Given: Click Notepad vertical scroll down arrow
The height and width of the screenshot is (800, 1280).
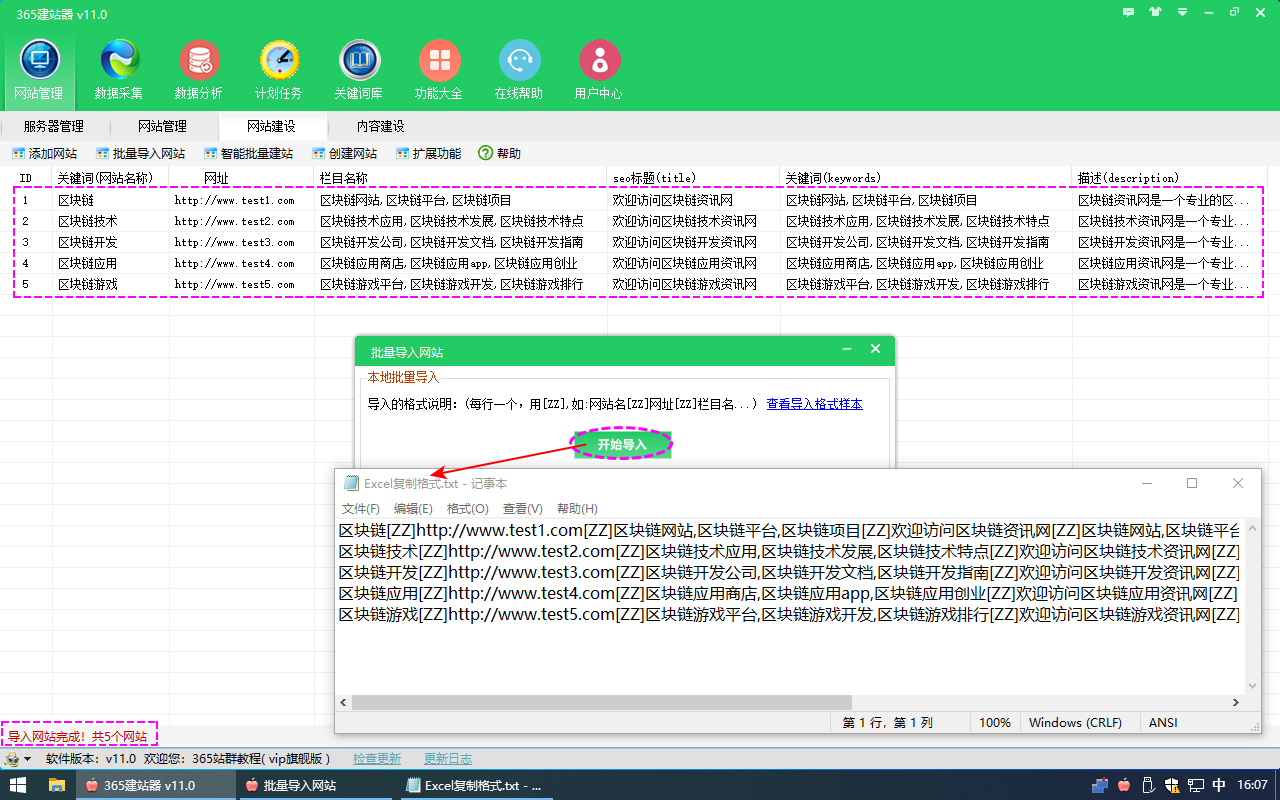Looking at the screenshot, I should coord(1252,686).
